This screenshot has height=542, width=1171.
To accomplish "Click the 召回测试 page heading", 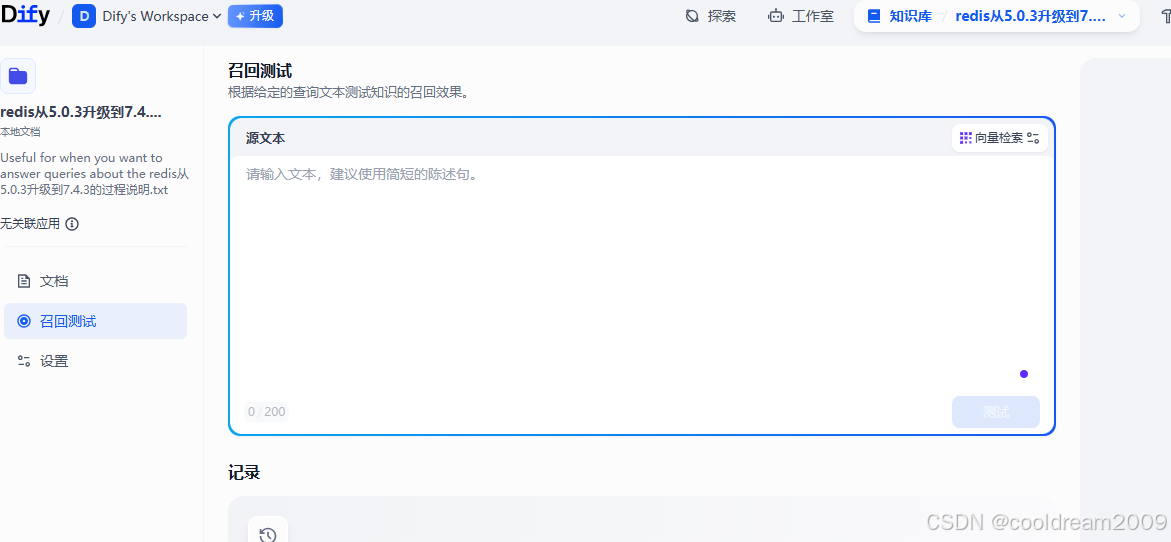I will tap(260, 71).
